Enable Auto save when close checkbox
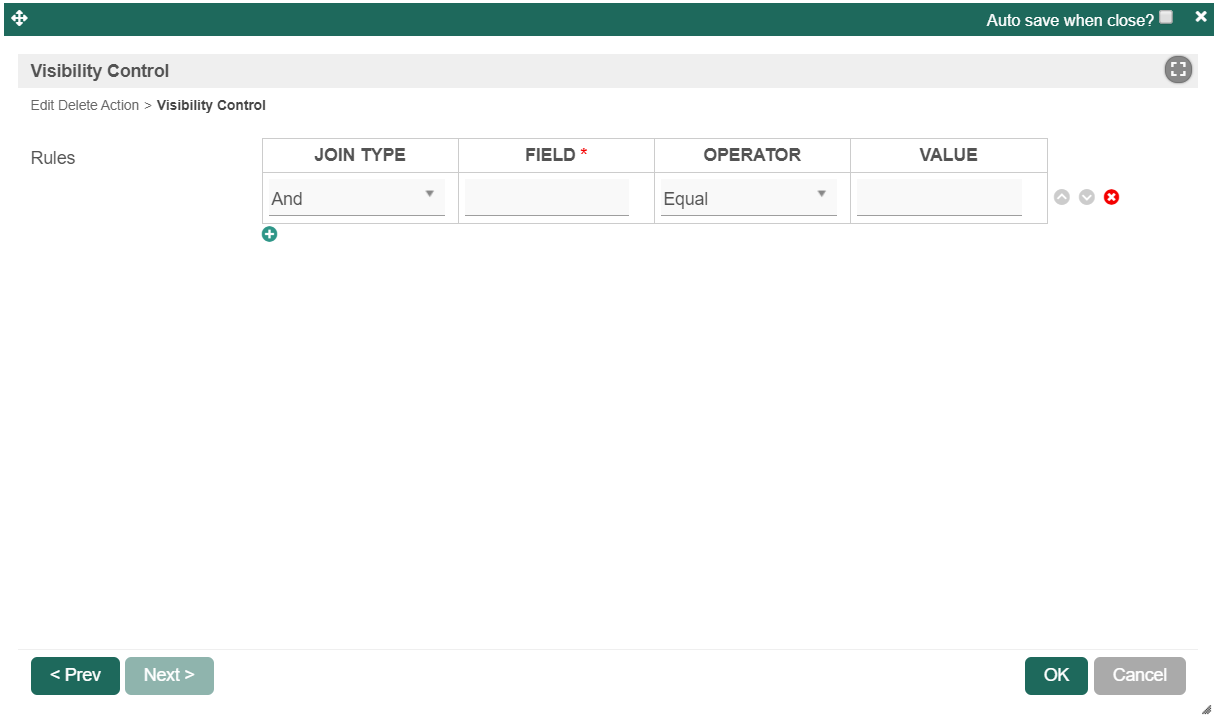1214x719 pixels. [1166, 17]
